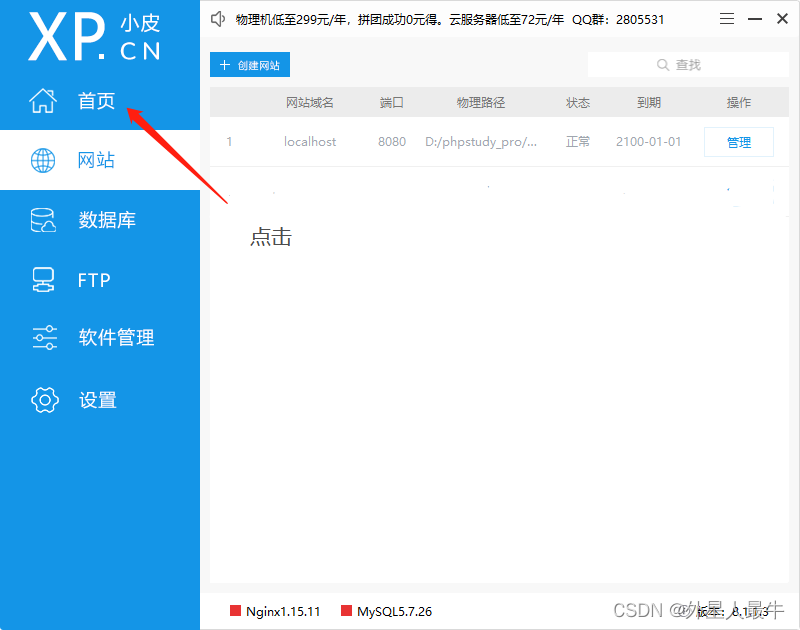Click the 端口 column header
The width and height of the screenshot is (800, 630).
392,103
